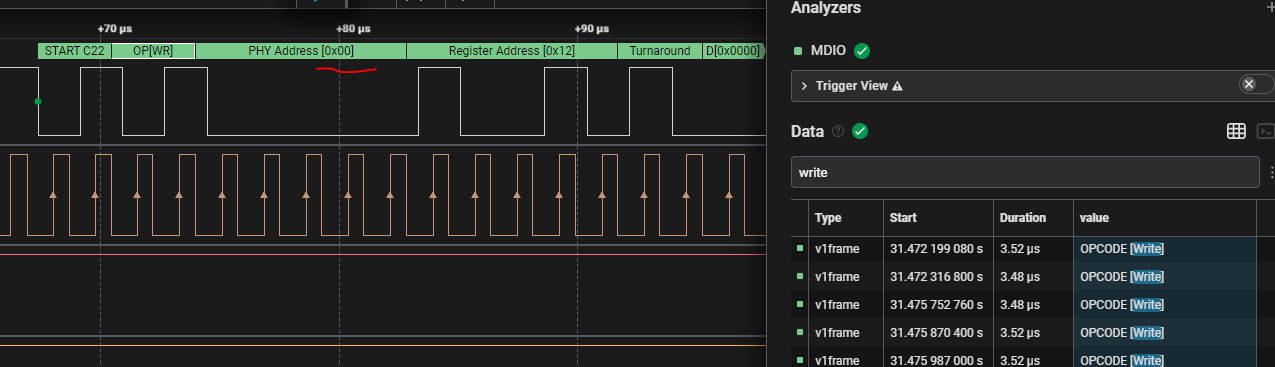Sort table by Start column header
Image resolution: width=1275 pixels, height=367 pixels.
coord(903,217)
